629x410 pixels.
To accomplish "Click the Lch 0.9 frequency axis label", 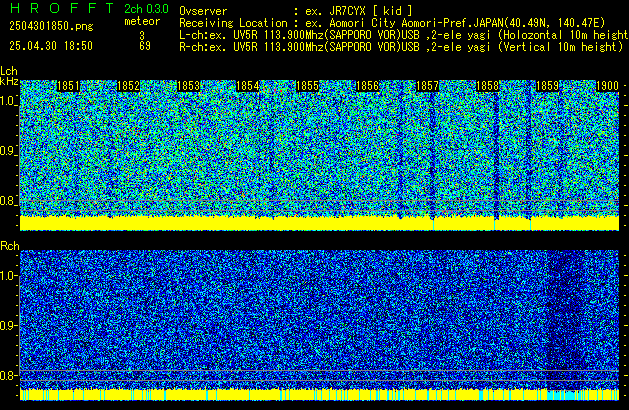I will (x=8, y=151).
